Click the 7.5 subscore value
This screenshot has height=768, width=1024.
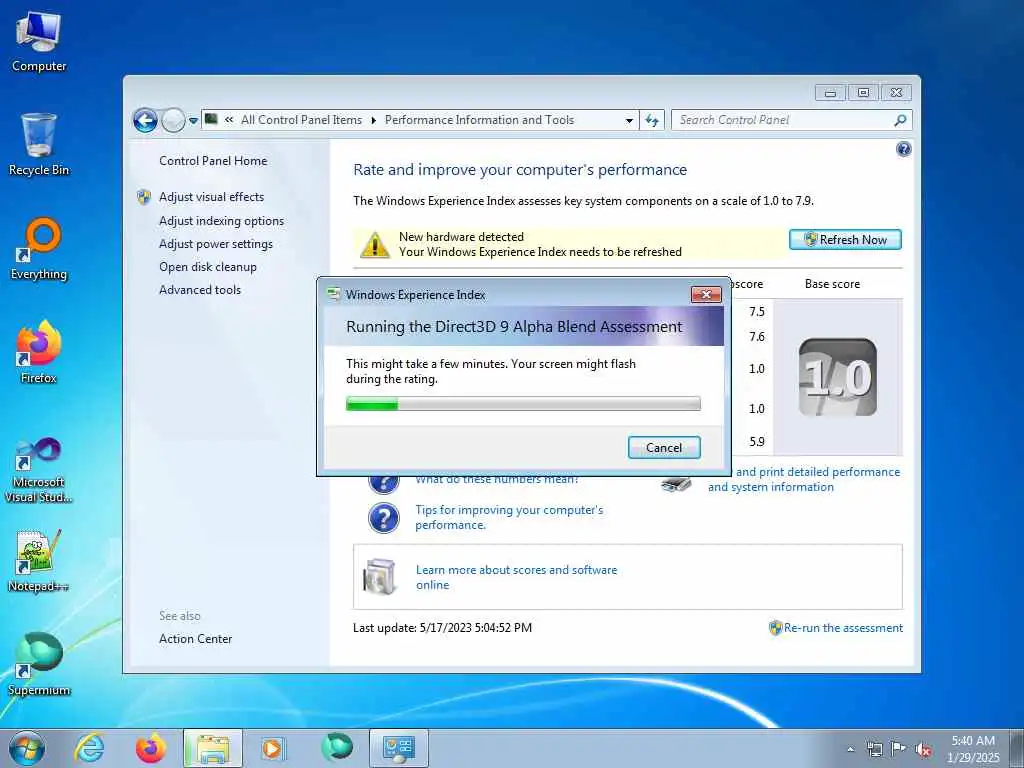tap(757, 312)
